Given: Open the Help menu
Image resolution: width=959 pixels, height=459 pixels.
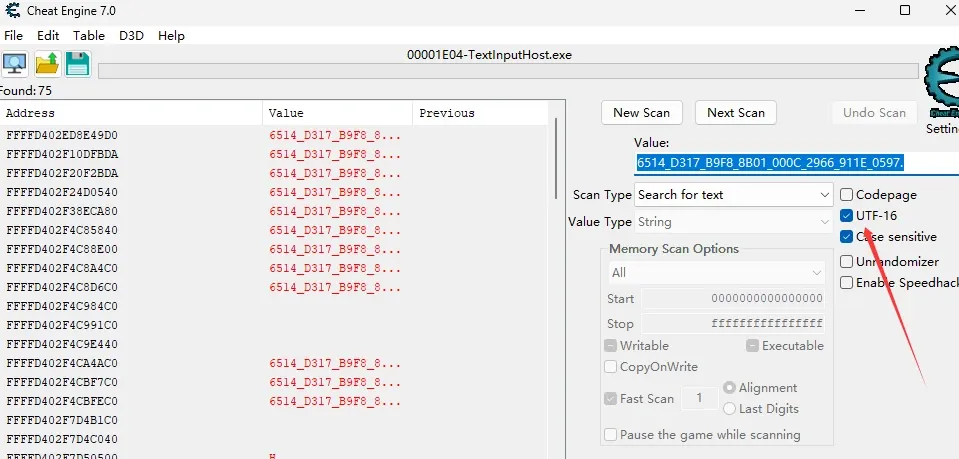Looking at the screenshot, I should tap(171, 35).
